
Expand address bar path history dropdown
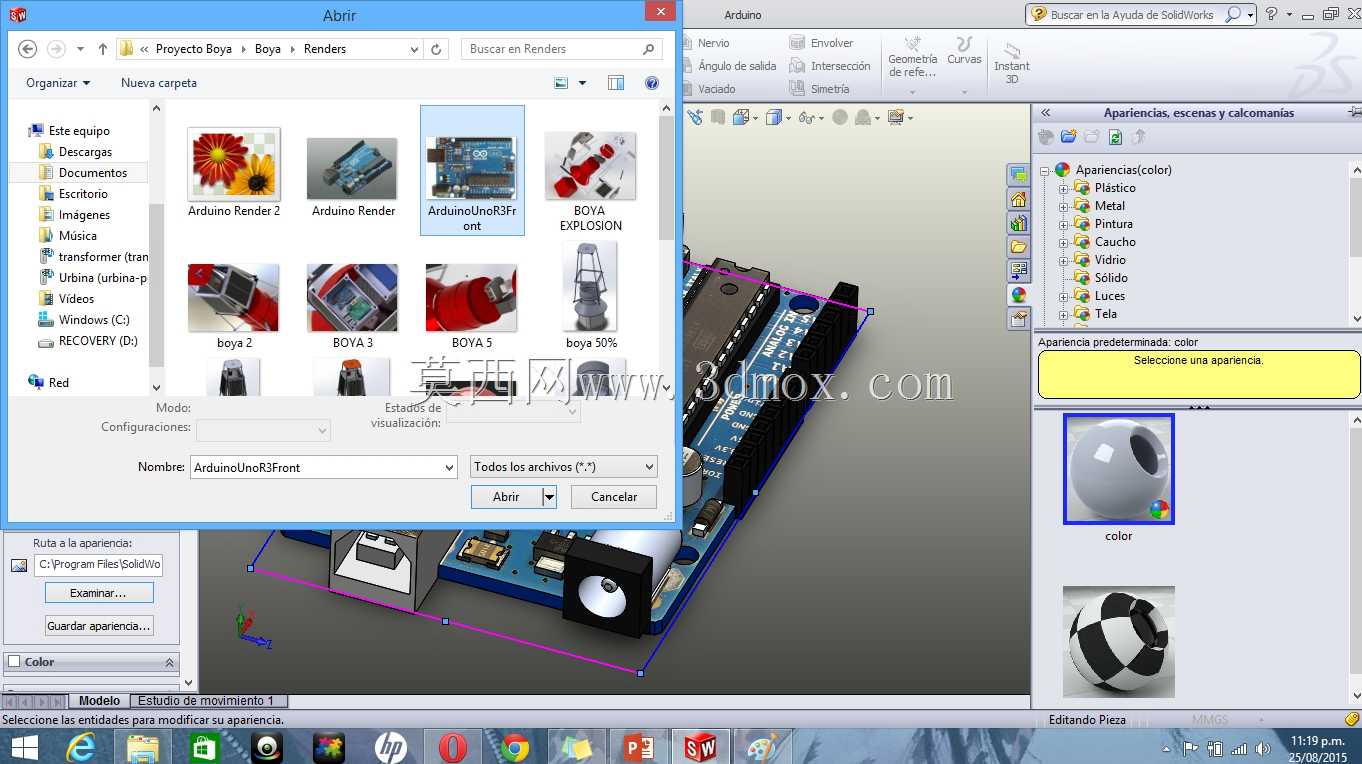coord(415,49)
